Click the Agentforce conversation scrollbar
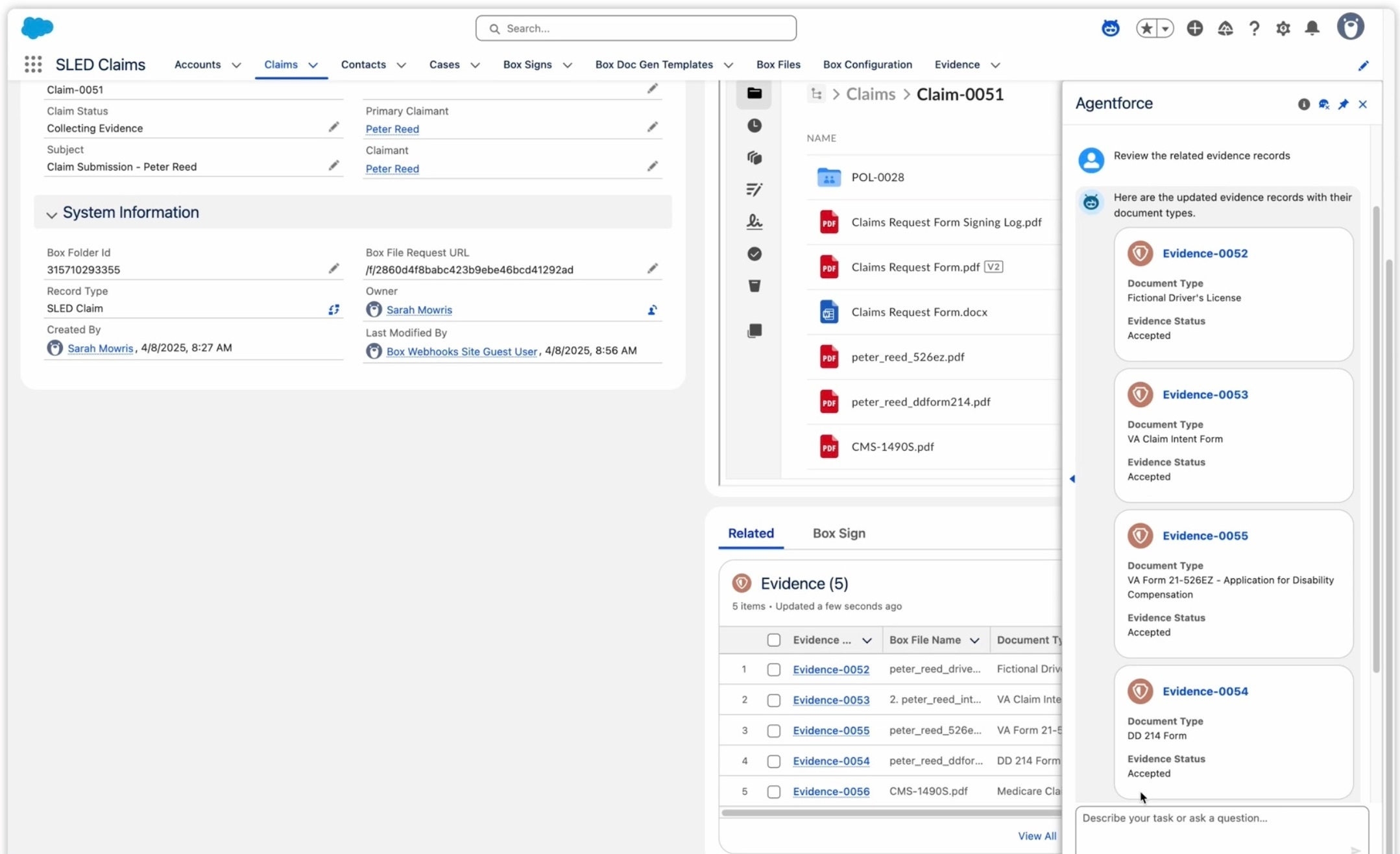 (x=1376, y=440)
